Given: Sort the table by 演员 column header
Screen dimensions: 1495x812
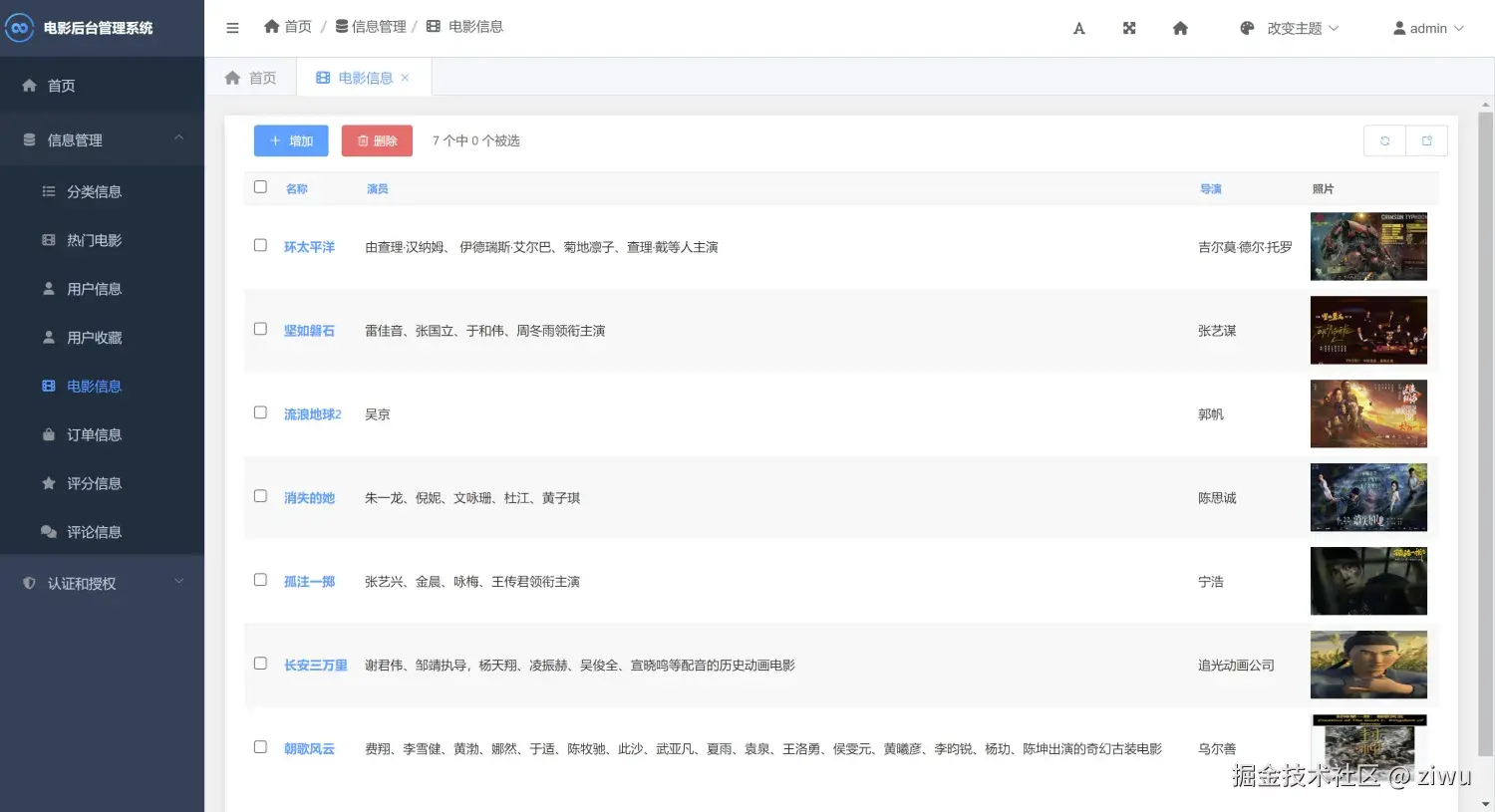Looking at the screenshot, I should pyautogui.click(x=378, y=189).
